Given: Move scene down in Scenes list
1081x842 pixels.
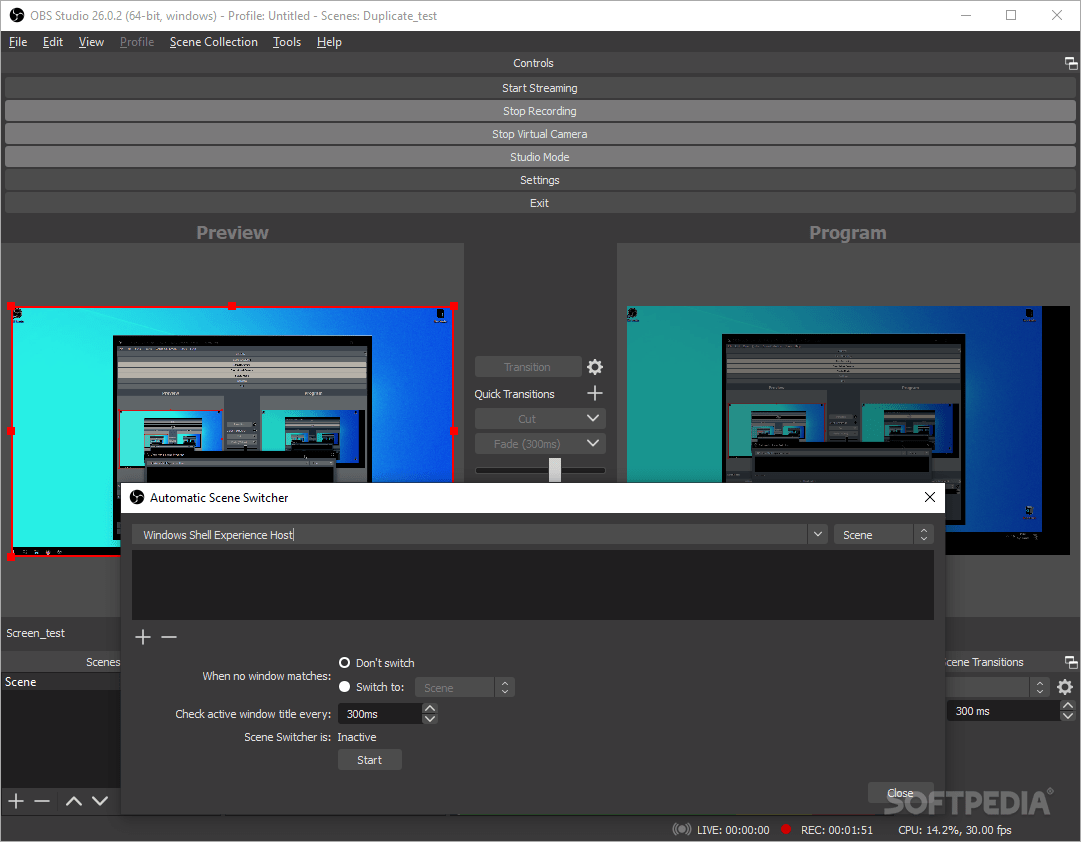Looking at the screenshot, I should [x=100, y=801].
